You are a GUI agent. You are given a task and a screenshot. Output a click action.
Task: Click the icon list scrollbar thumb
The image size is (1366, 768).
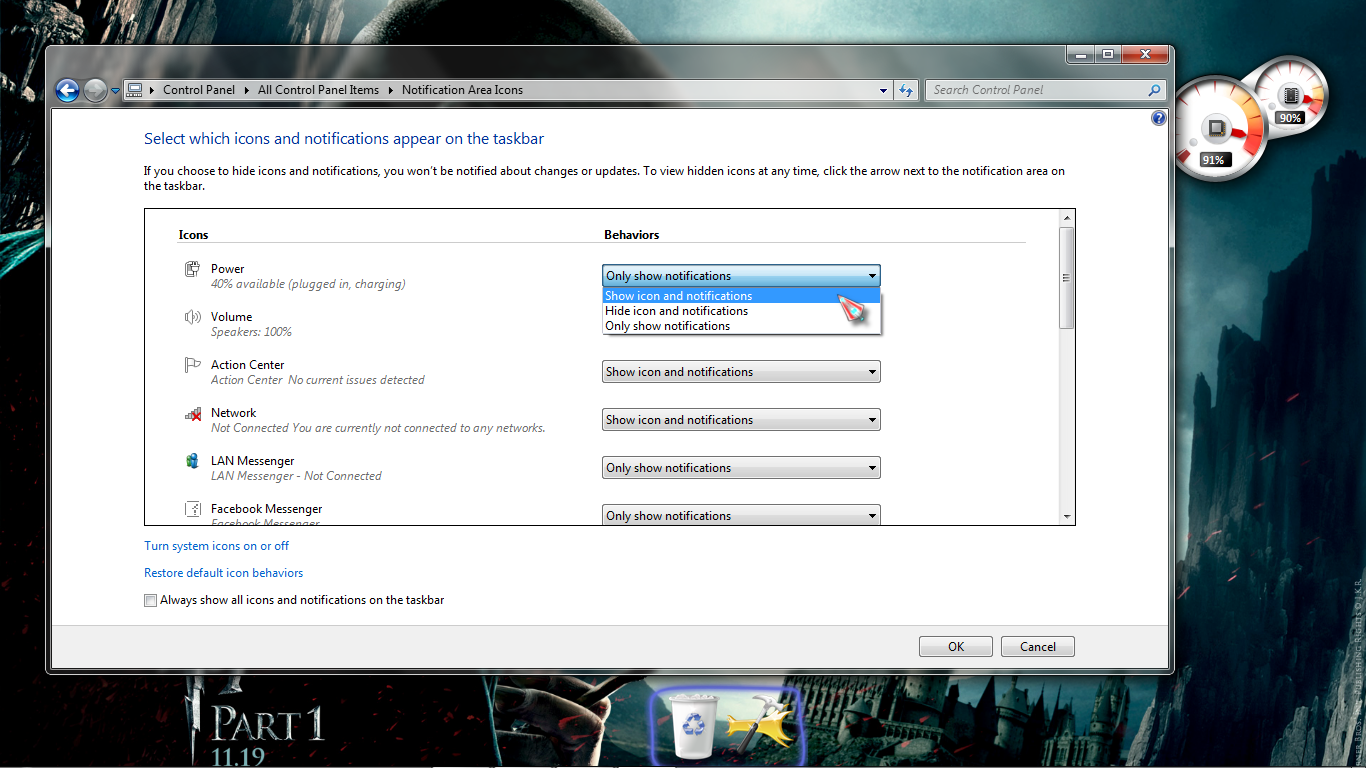pyautogui.click(x=1067, y=278)
